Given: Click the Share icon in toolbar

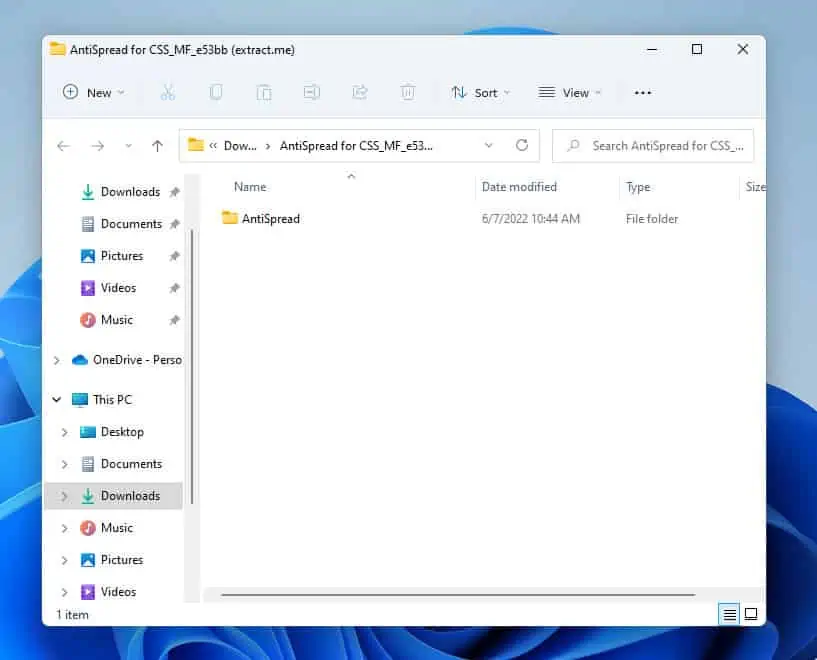Looking at the screenshot, I should [360, 93].
